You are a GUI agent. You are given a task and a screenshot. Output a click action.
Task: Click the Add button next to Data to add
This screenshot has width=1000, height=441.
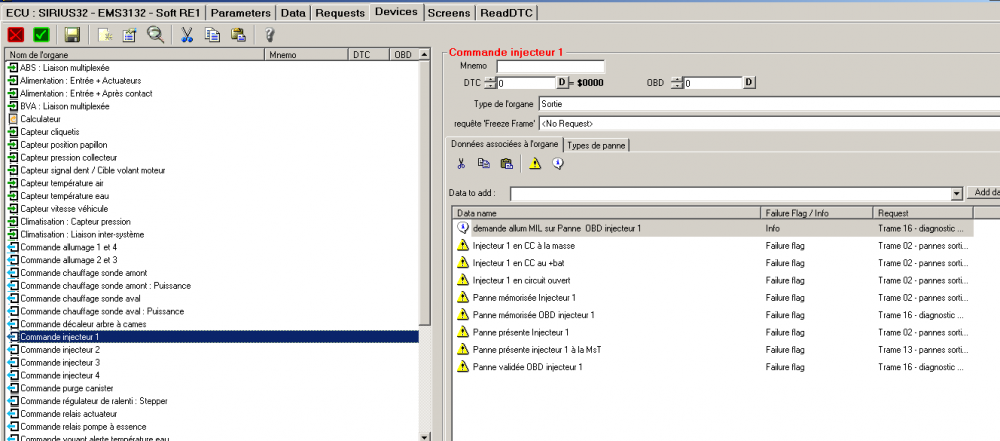point(983,192)
